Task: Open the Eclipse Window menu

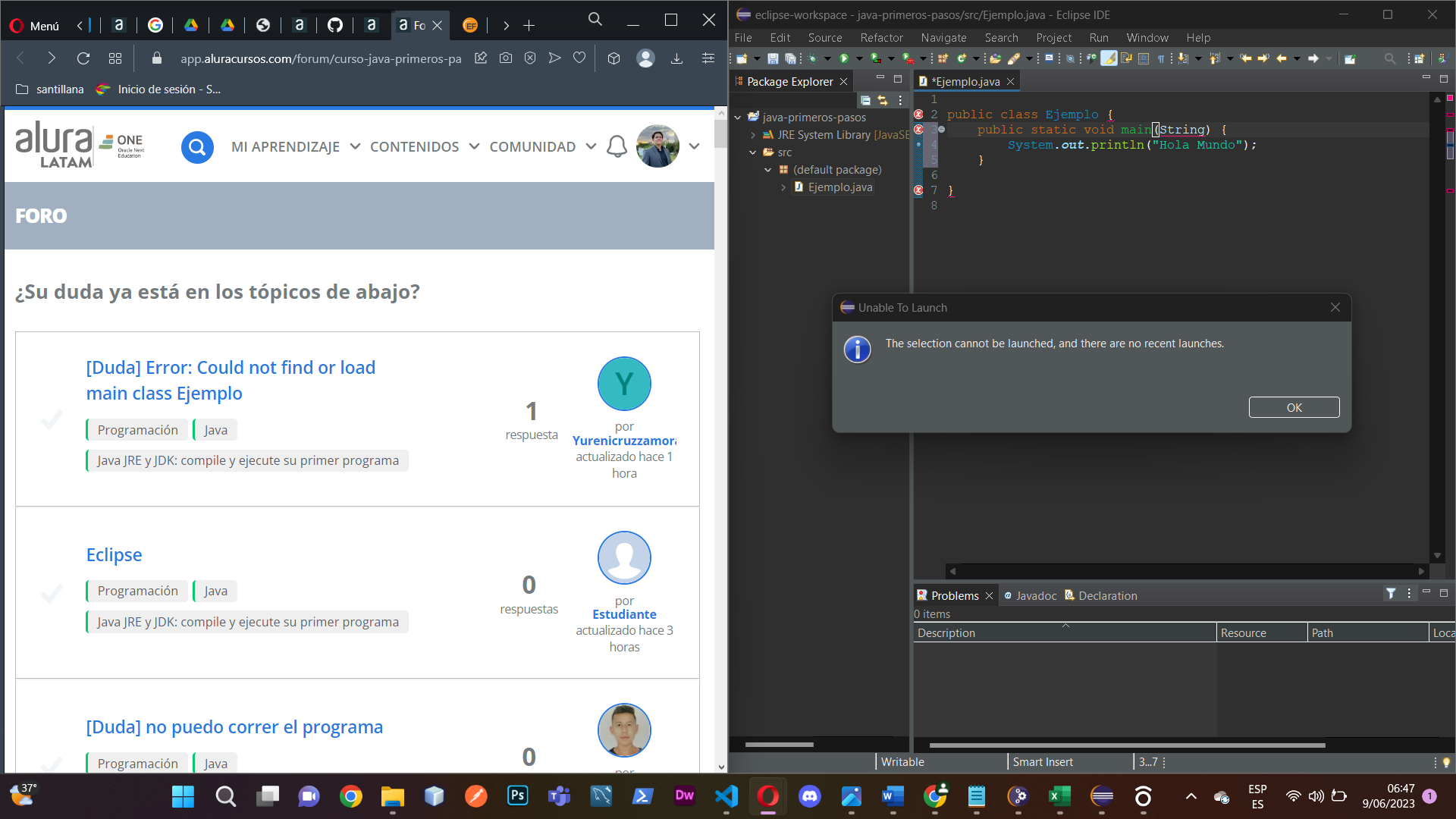Action: pyautogui.click(x=1147, y=37)
